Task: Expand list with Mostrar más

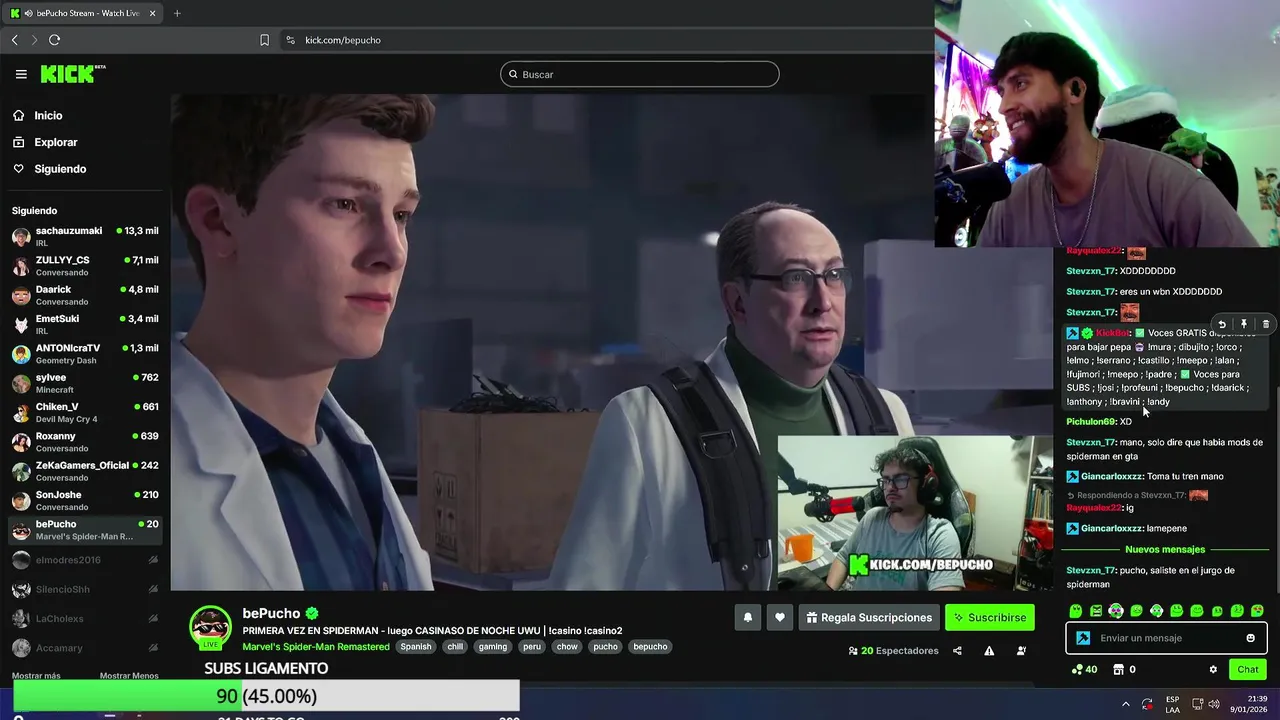Action: (x=36, y=676)
